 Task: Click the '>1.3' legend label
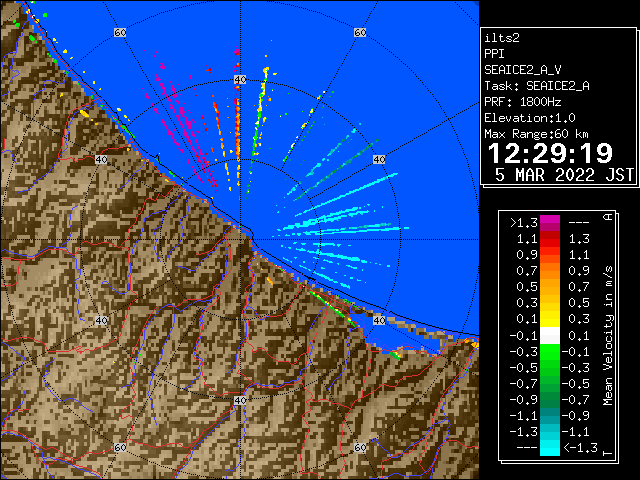(x=524, y=223)
